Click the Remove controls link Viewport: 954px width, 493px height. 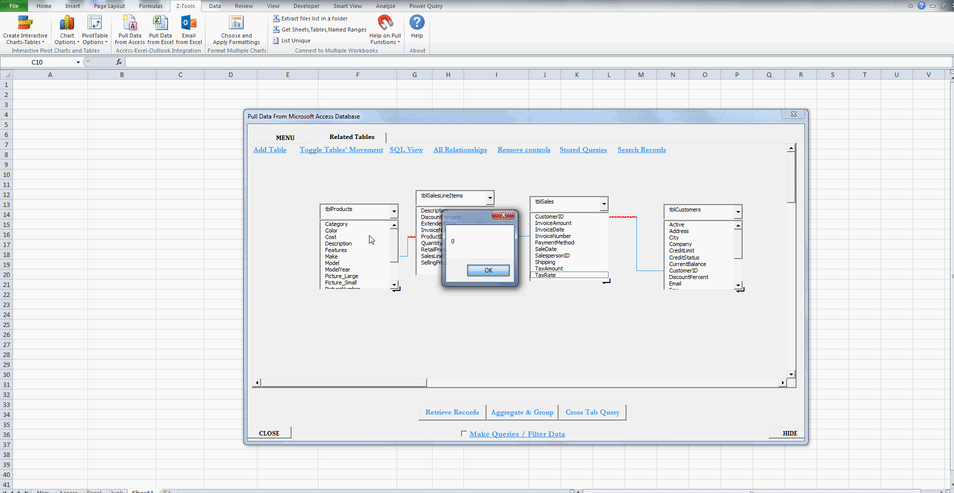tap(524, 150)
